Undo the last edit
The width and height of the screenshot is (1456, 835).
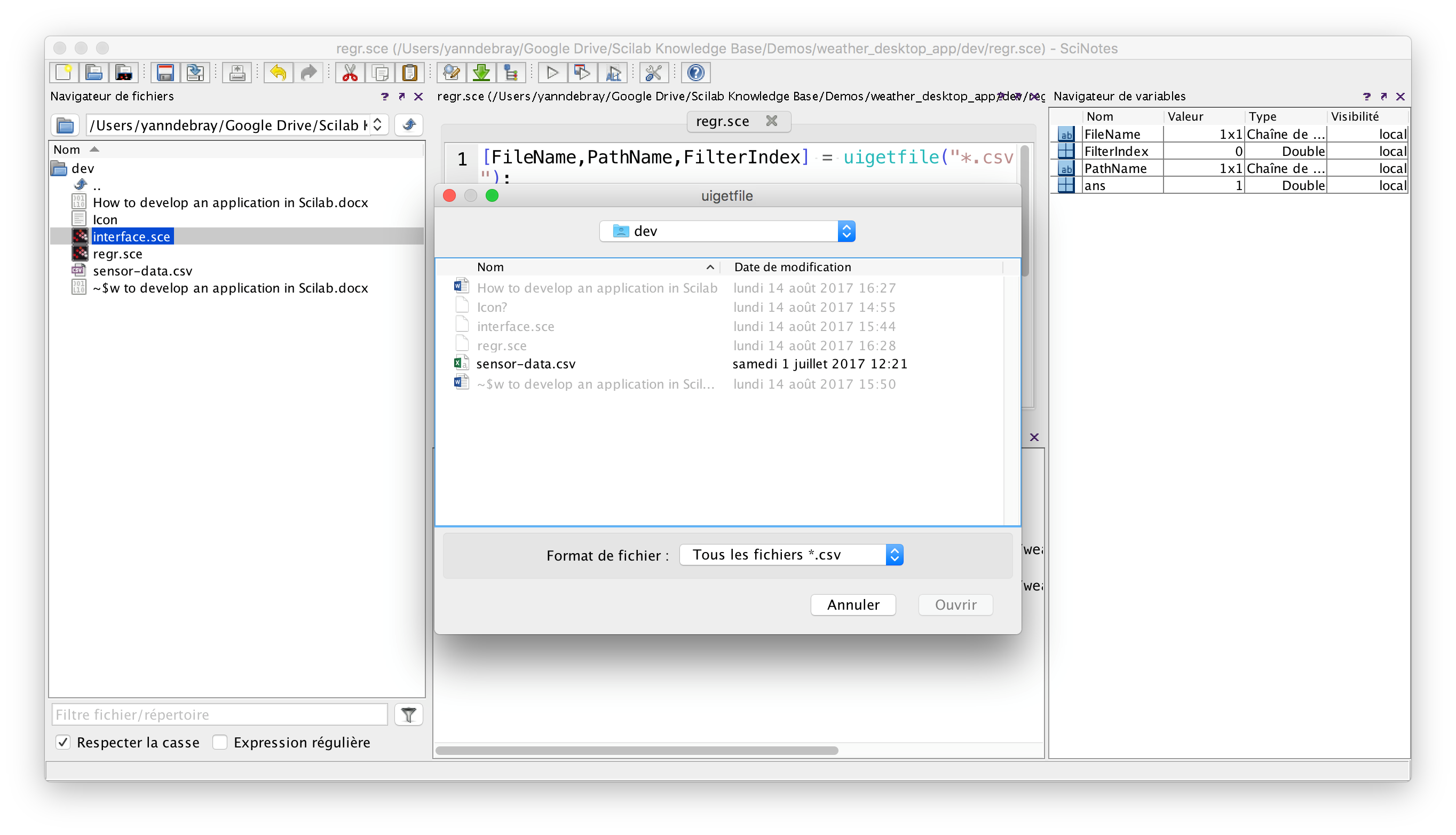pyautogui.click(x=278, y=73)
